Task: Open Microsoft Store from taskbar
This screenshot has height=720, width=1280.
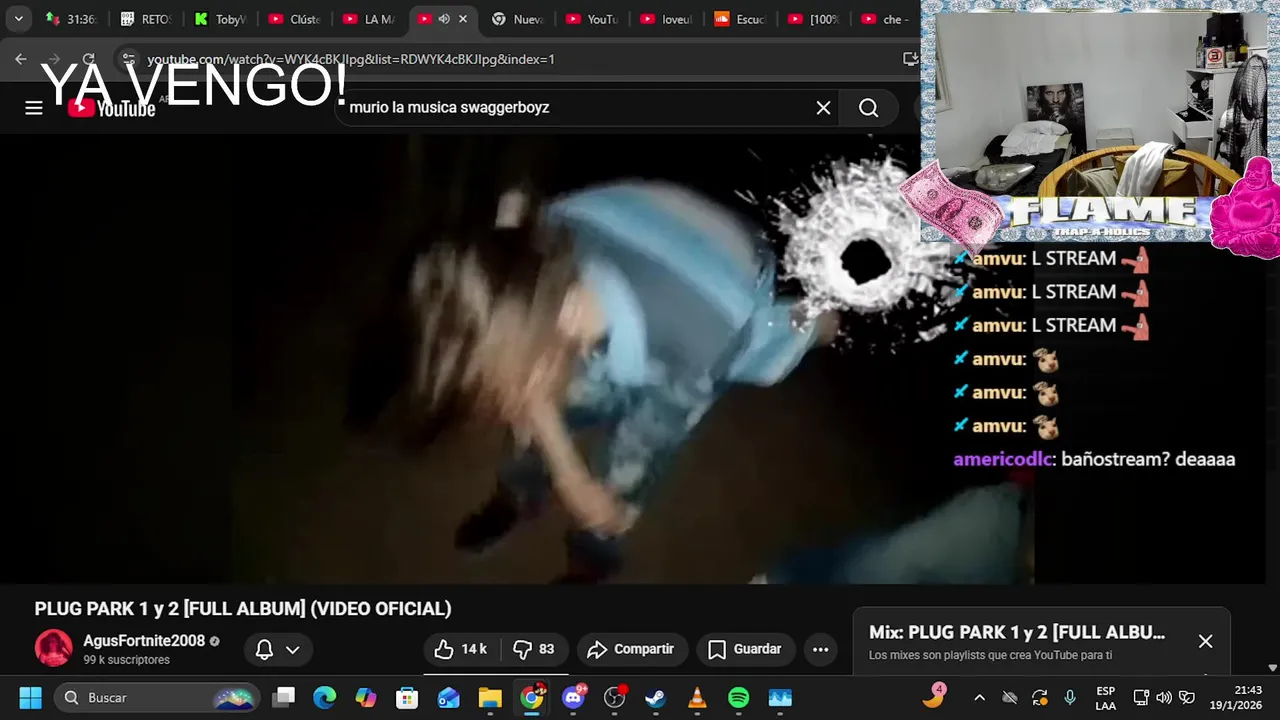Action: click(407, 697)
